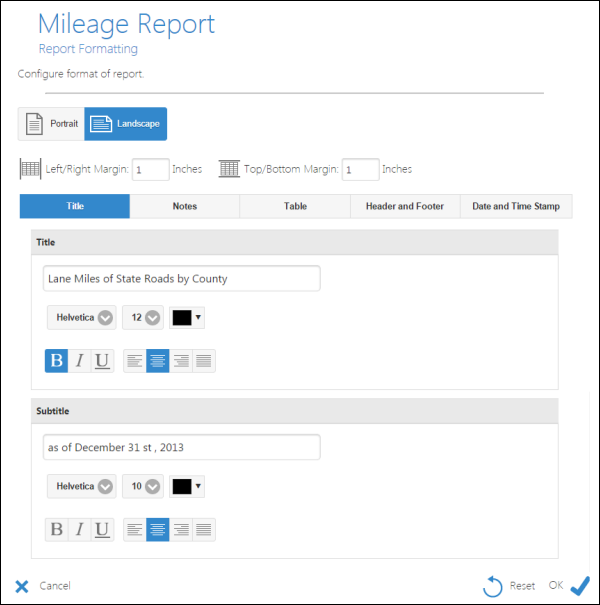Enable Underline for the Title text
This screenshot has height=605, width=600.
click(102, 361)
